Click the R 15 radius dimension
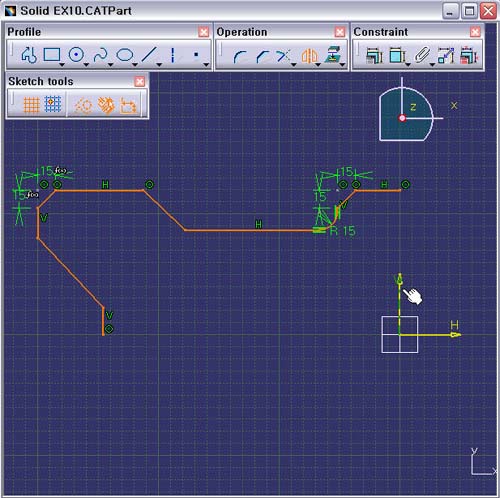Image resolution: width=500 pixels, height=498 pixels. click(342, 231)
